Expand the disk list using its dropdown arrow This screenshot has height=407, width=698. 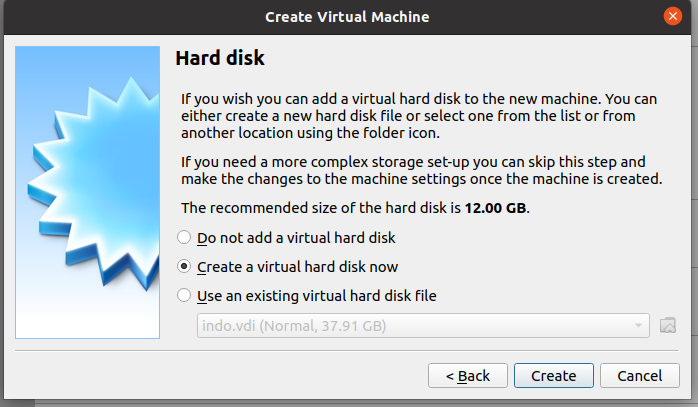coord(638,326)
